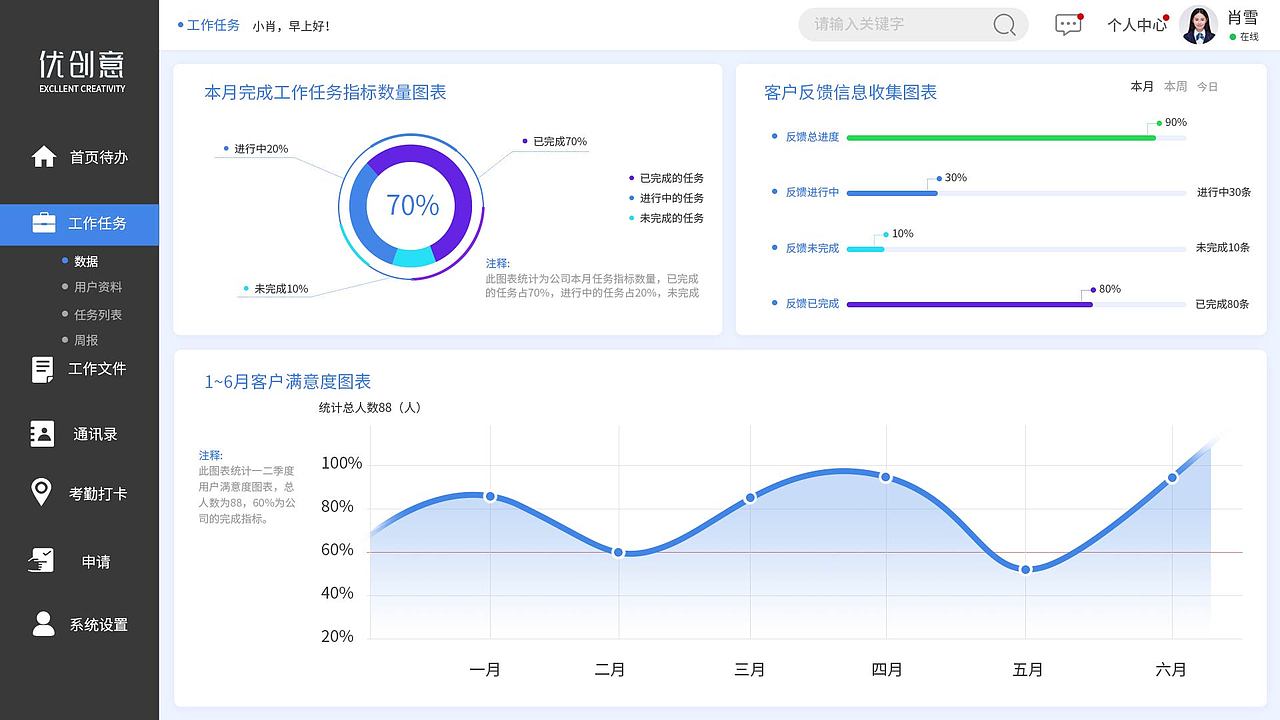Switch feedback chart to 本周
This screenshot has height=720, width=1280.
tap(1175, 87)
